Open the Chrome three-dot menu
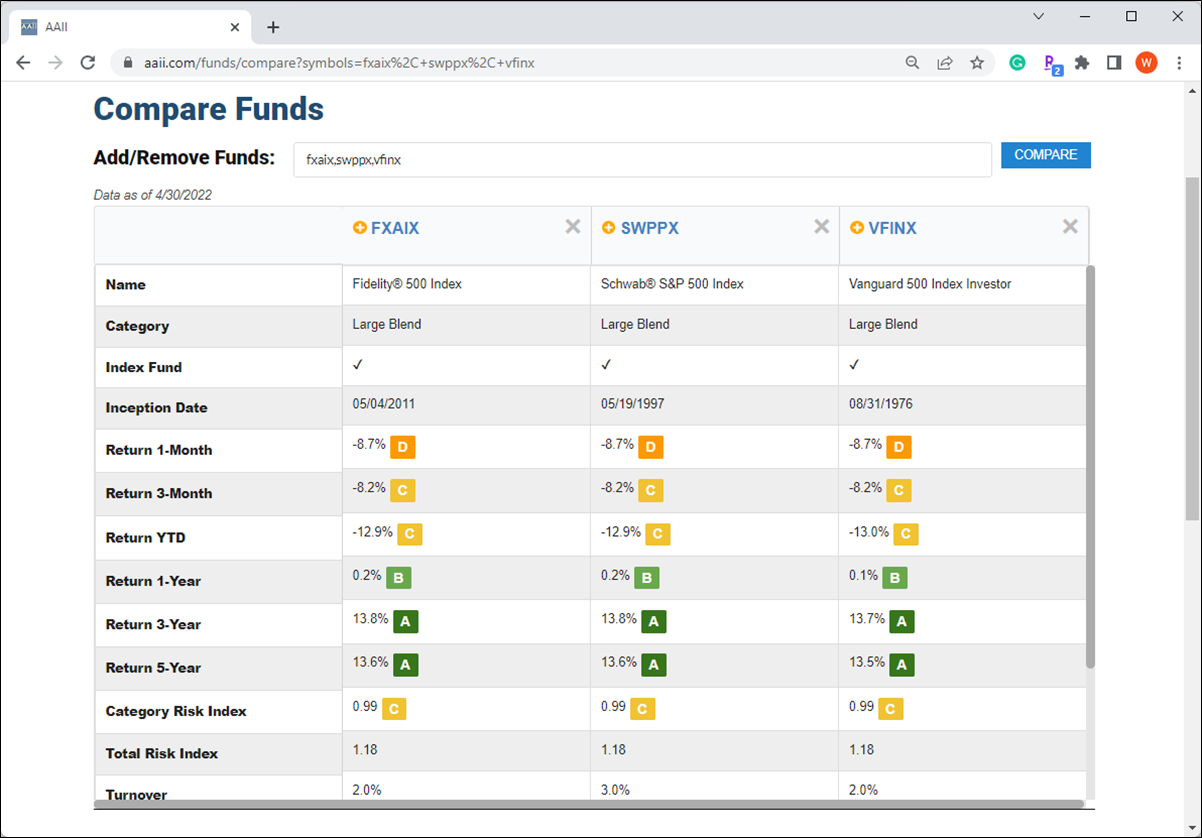 pyautogui.click(x=1180, y=63)
